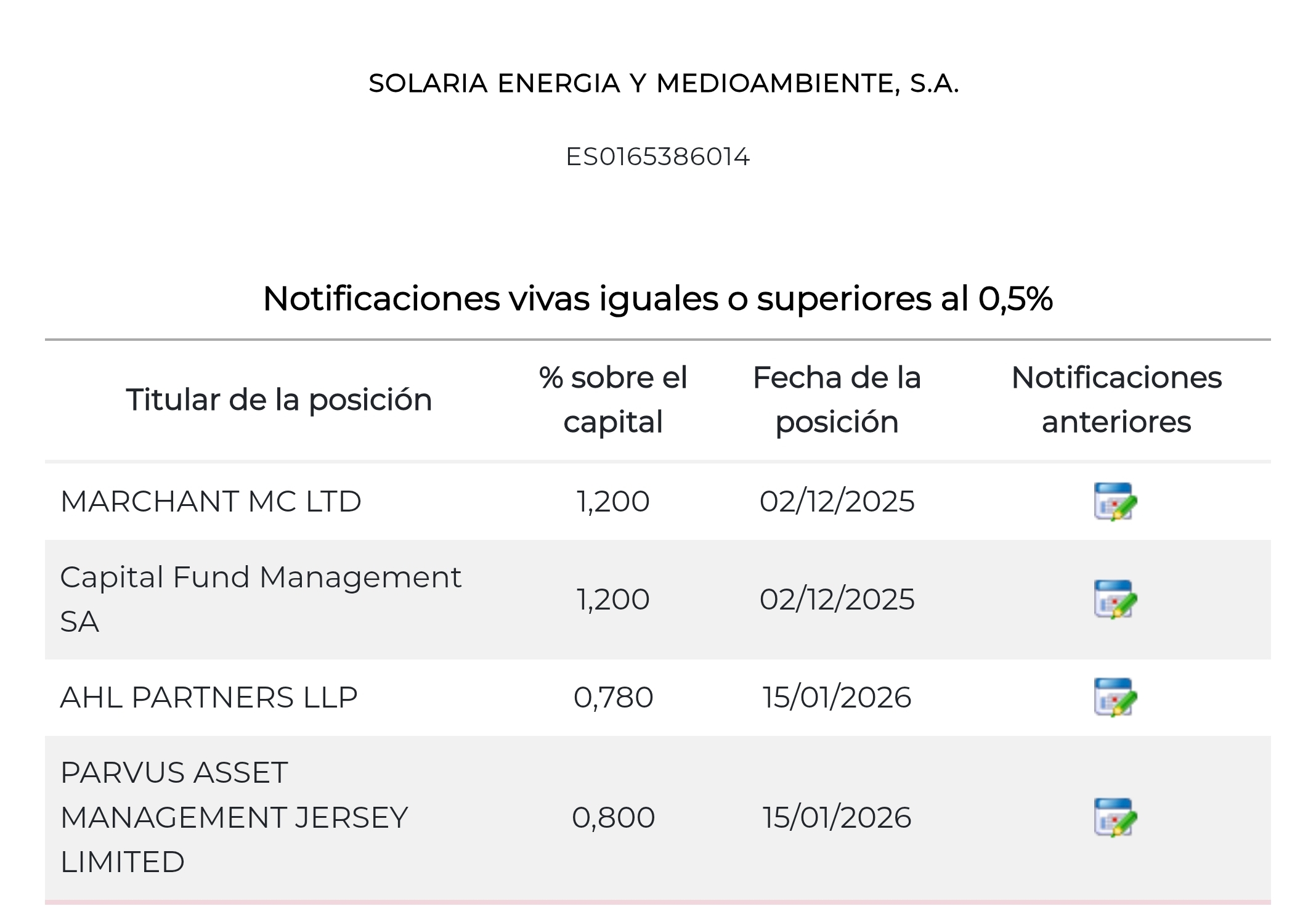Select the 0,800 capital percentage cell
Viewport: 1316px width, 906px height.
613,818
